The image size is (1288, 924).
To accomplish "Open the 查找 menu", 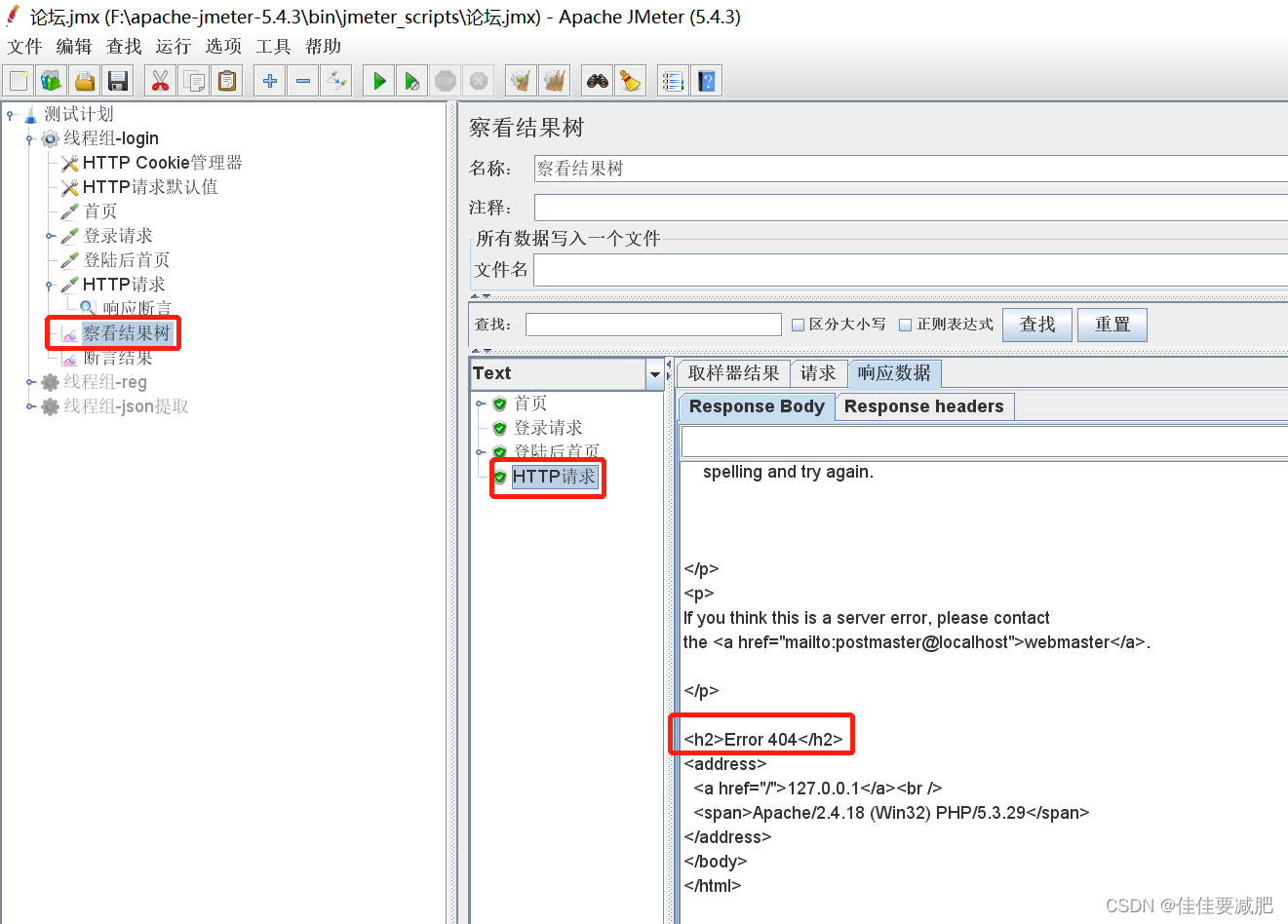I will 124,47.
